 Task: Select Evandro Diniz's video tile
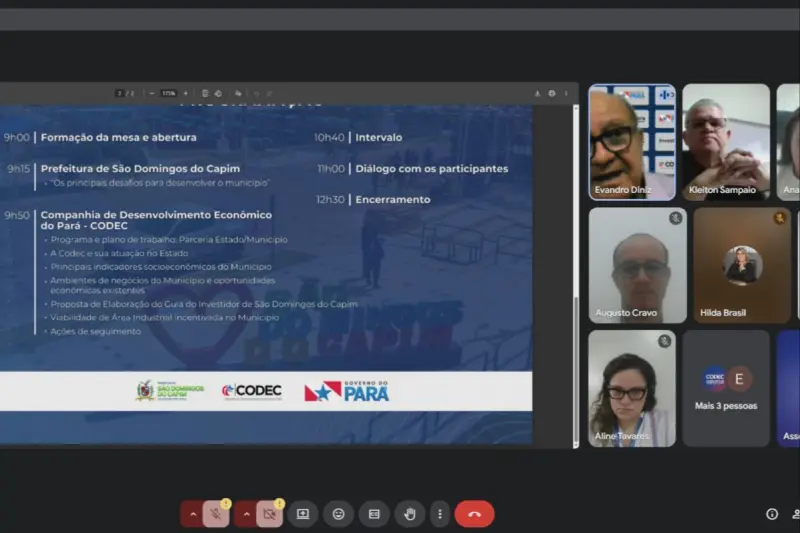point(631,141)
